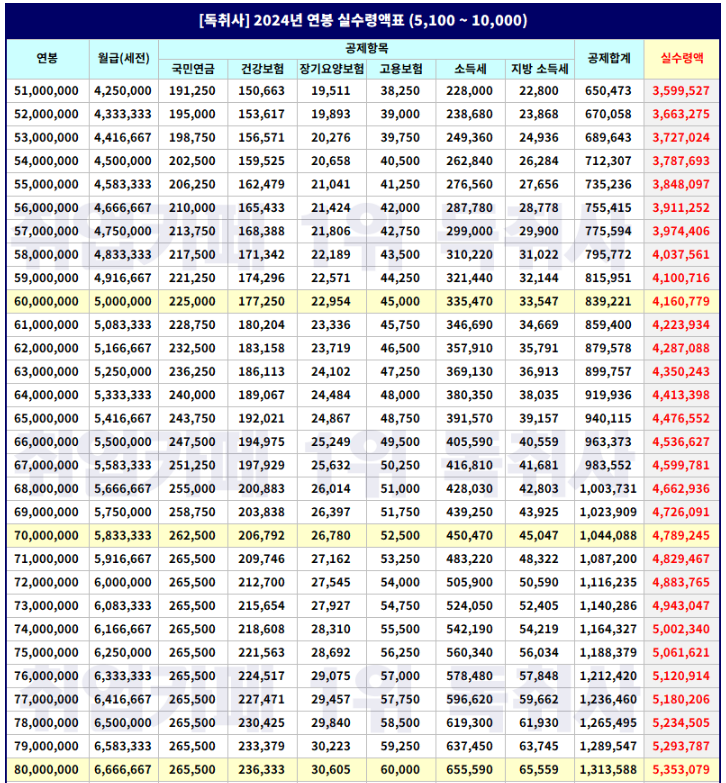Select pension value 232,500
The image size is (726, 783).
192,349
